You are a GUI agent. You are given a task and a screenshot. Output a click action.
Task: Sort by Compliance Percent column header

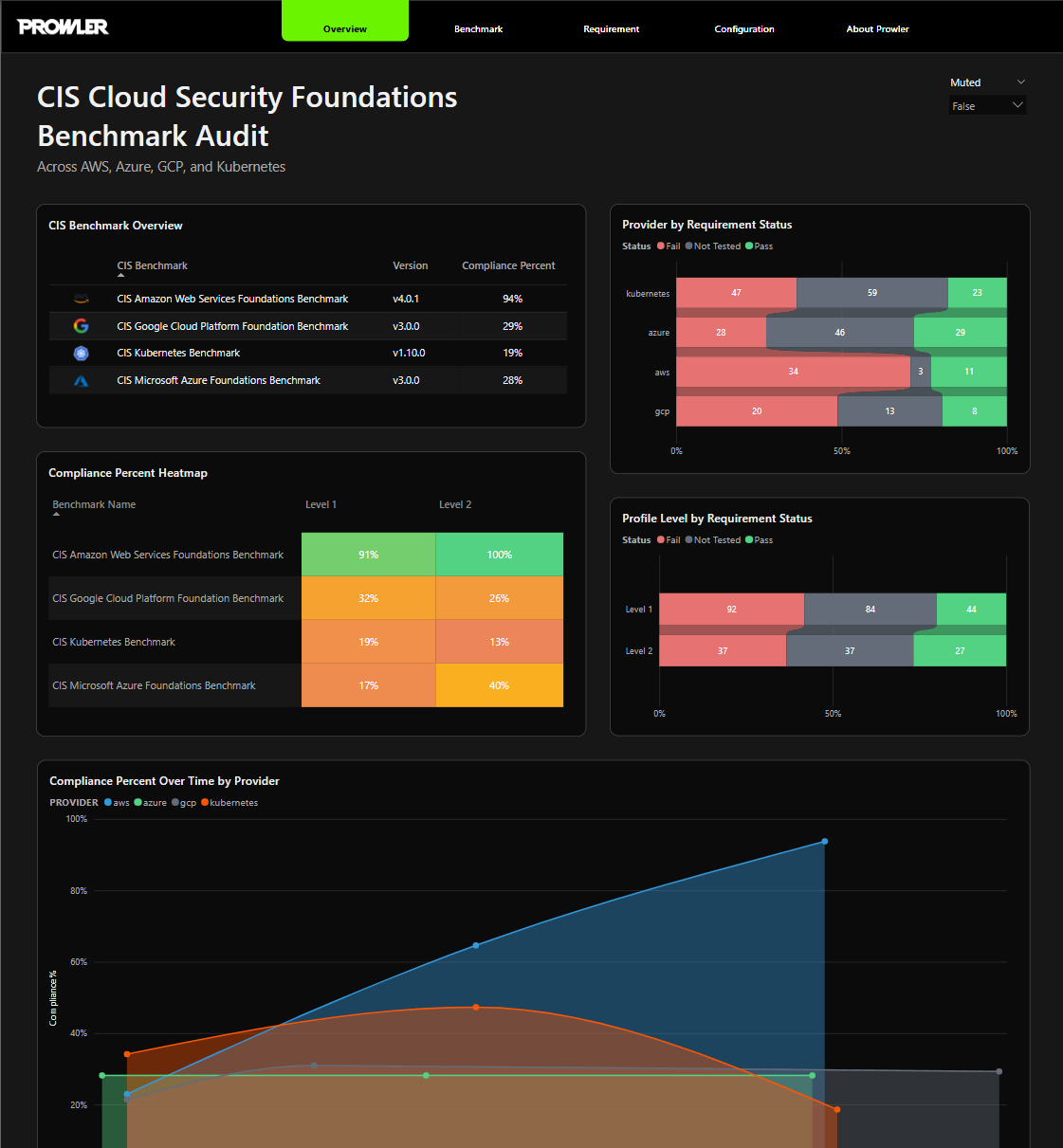(508, 265)
